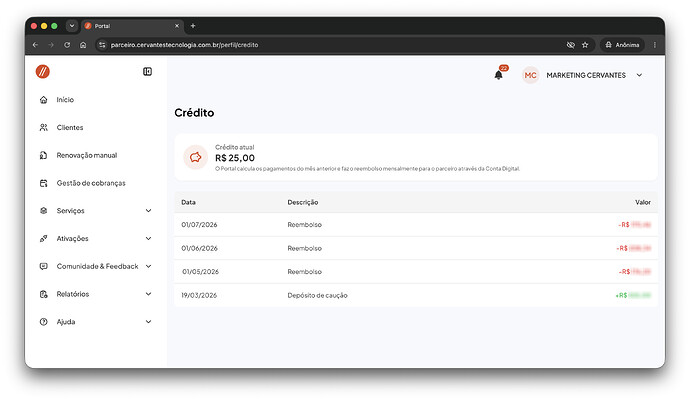690x401 pixels.
Task: Open a new tab with the plus button
Action: [x=193, y=26]
